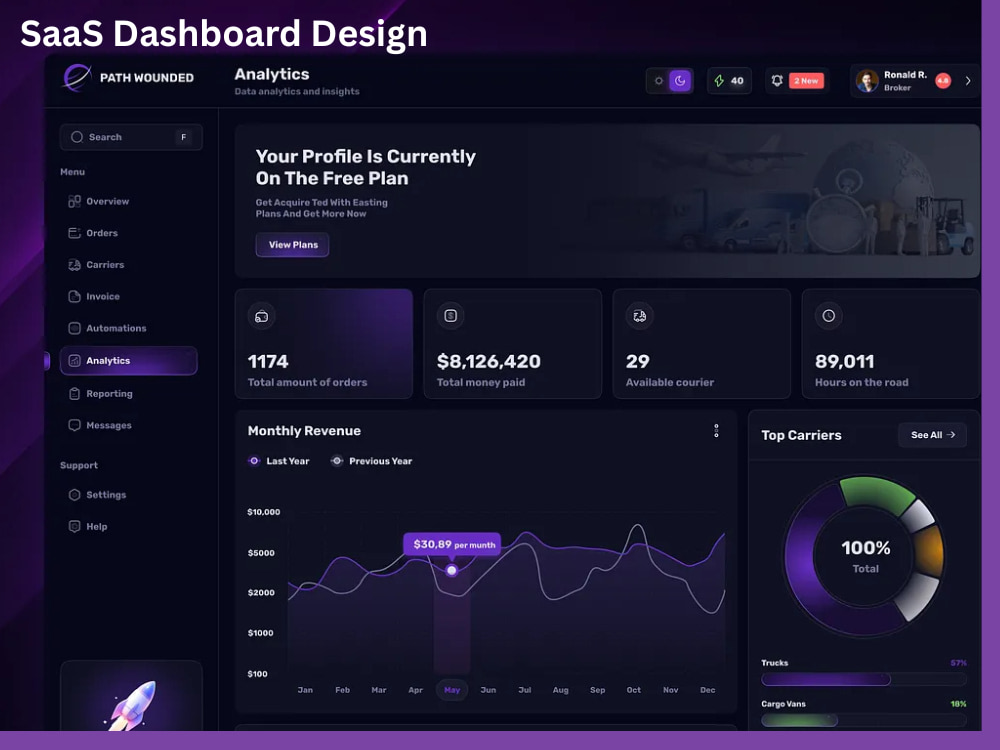Expand user profile chevron arrow
The image size is (1000, 750).
pyautogui.click(x=968, y=81)
